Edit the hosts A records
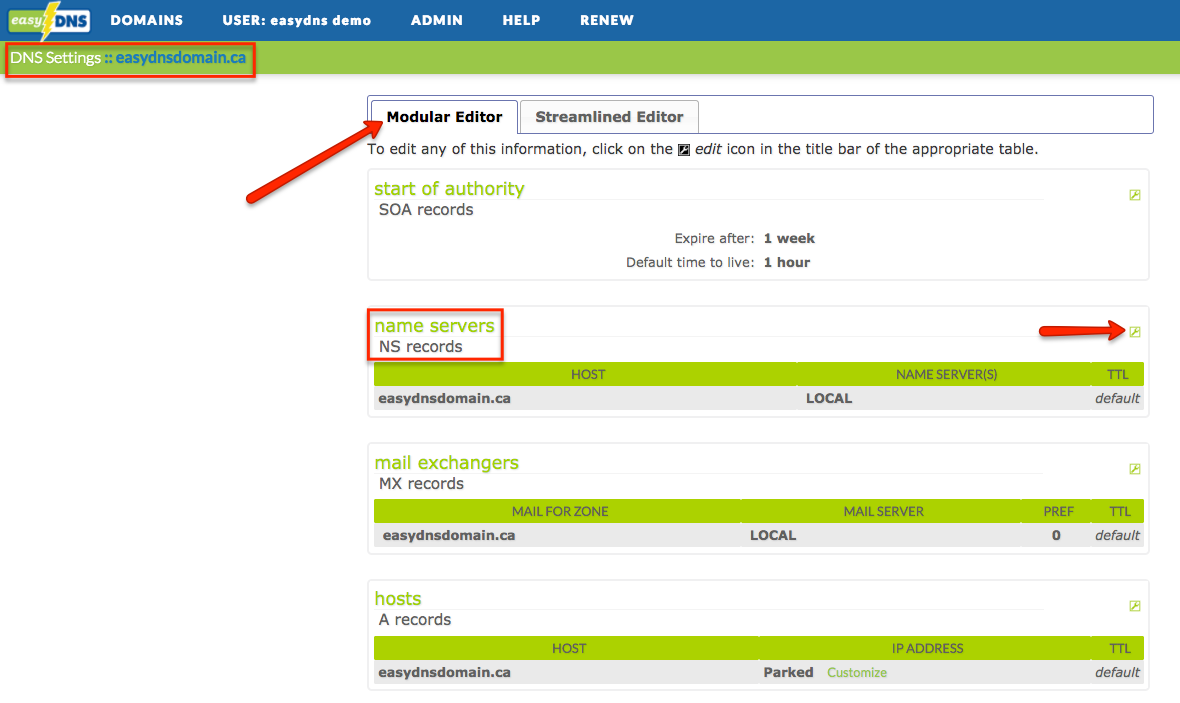This screenshot has width=1180, height=703. coord(1135,606)
